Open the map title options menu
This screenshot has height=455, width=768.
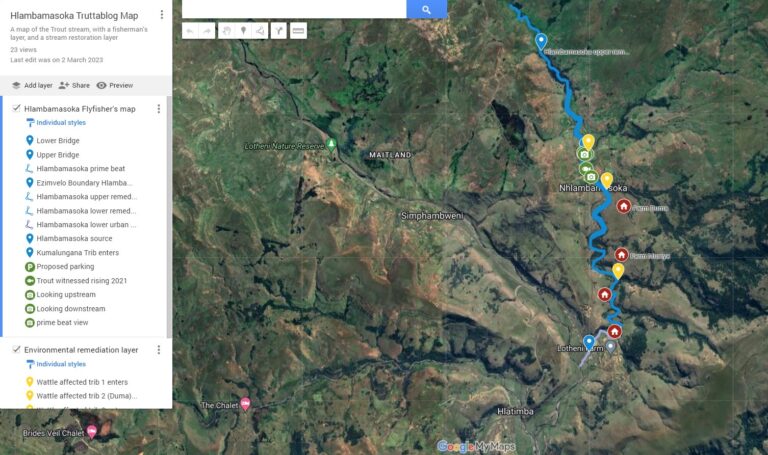pyautogui.click(x=162, y=15)
